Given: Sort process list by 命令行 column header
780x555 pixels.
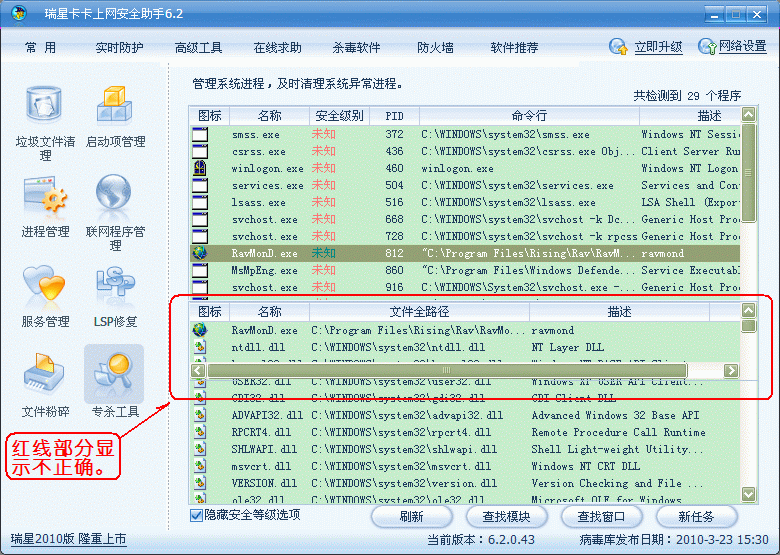Looking at the screenshot, I should point(529,116).
